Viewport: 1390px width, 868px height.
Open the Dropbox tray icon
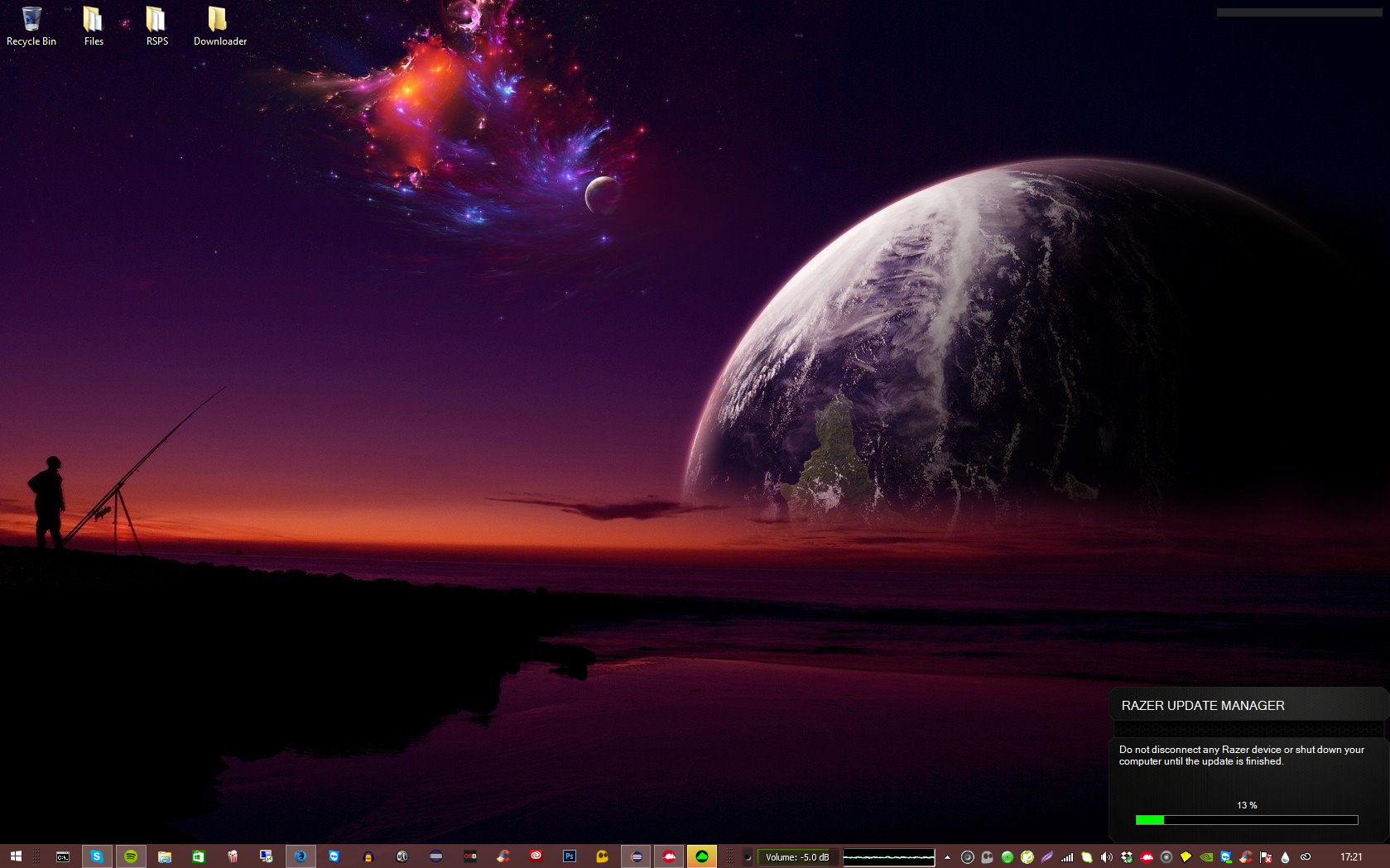(1127, 857)
